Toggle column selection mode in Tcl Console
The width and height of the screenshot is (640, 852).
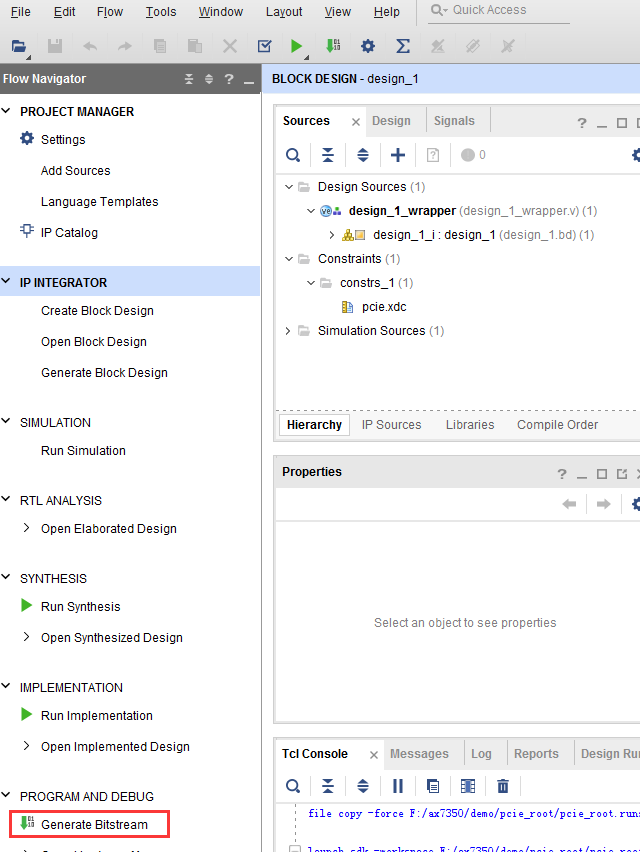tap(468, 786)
